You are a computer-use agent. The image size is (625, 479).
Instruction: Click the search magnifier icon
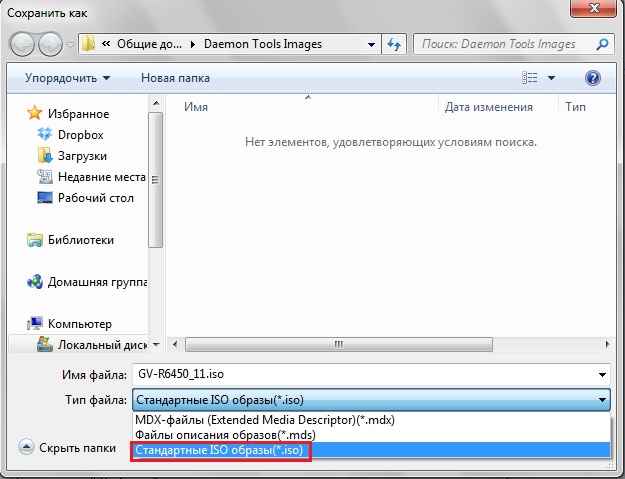[603, 45]
